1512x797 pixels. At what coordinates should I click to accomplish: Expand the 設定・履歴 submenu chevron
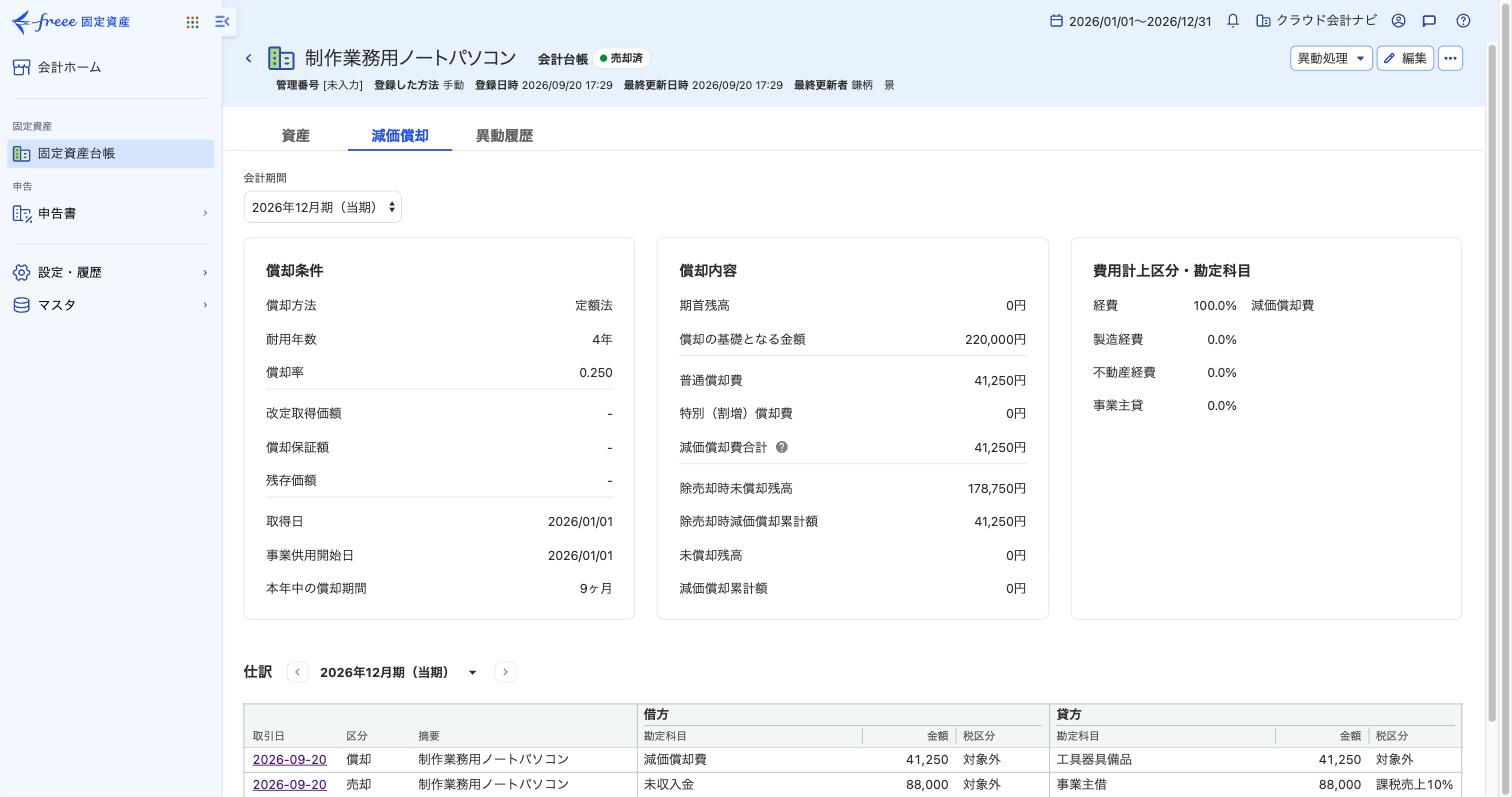(205, 272)
